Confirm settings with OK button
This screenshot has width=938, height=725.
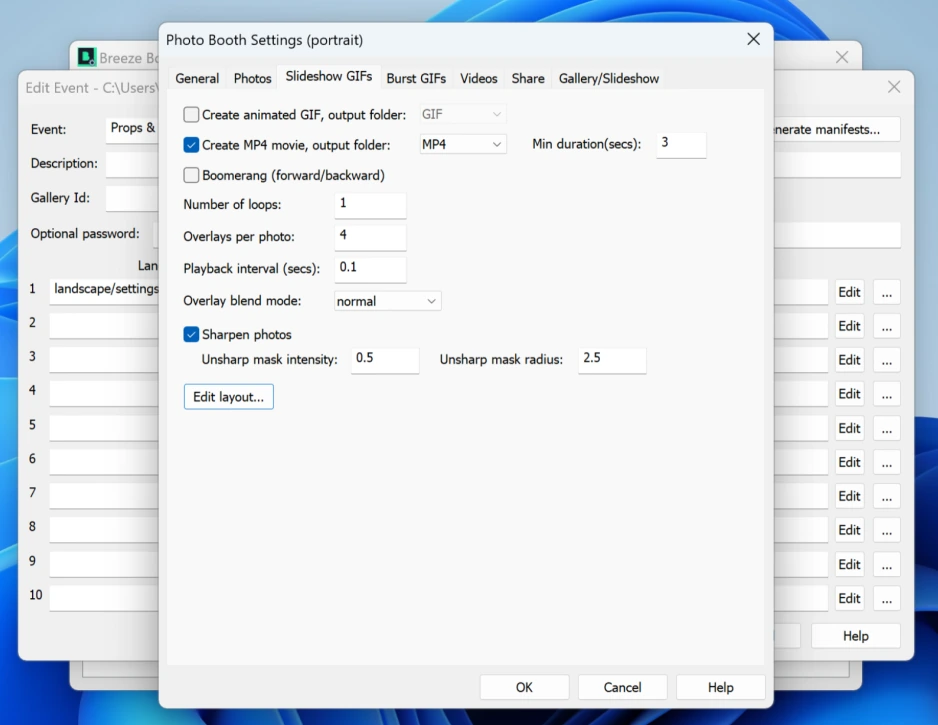[x=524, y=687]
